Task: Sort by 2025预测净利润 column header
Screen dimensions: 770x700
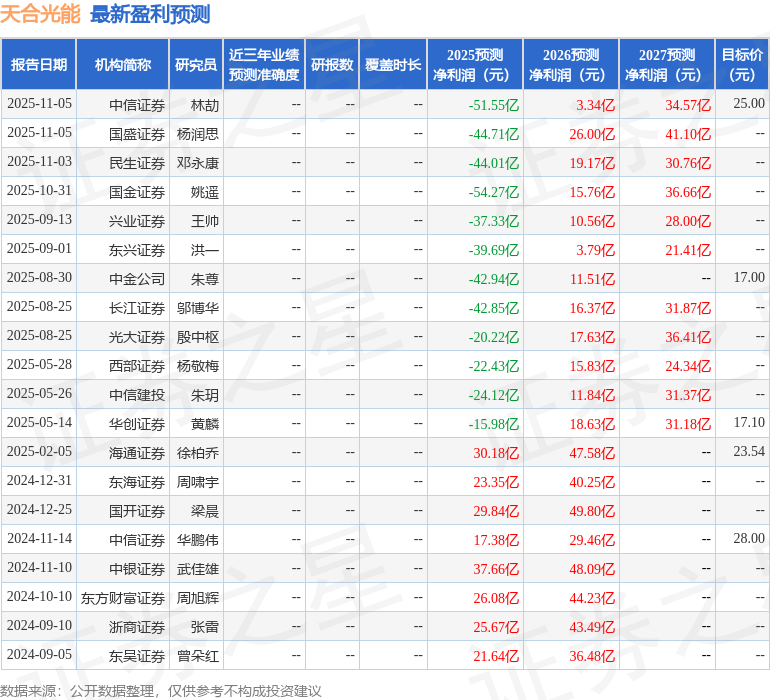Action: click(475, 65)
